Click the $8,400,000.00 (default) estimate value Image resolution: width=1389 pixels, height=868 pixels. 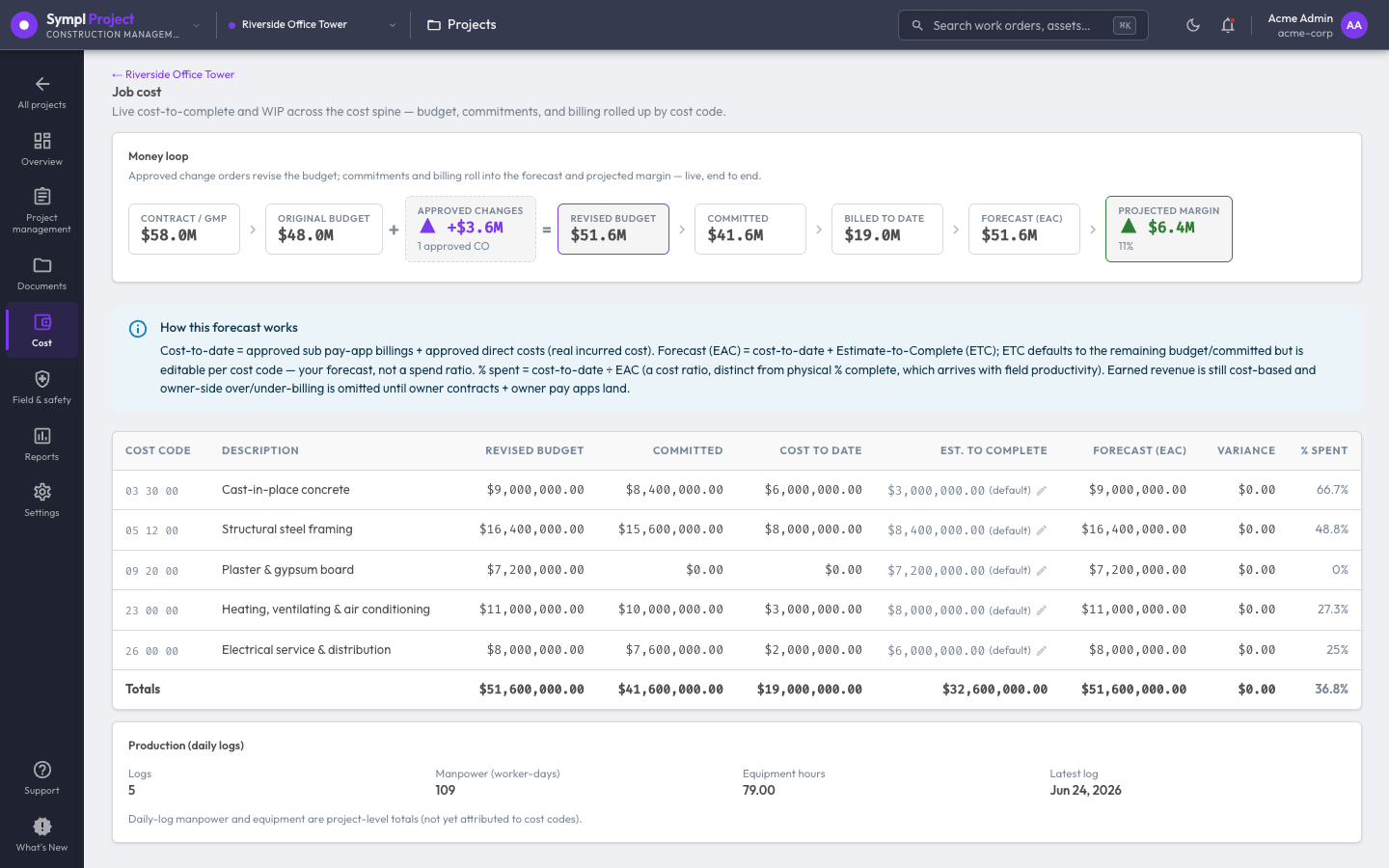point(959,530)
